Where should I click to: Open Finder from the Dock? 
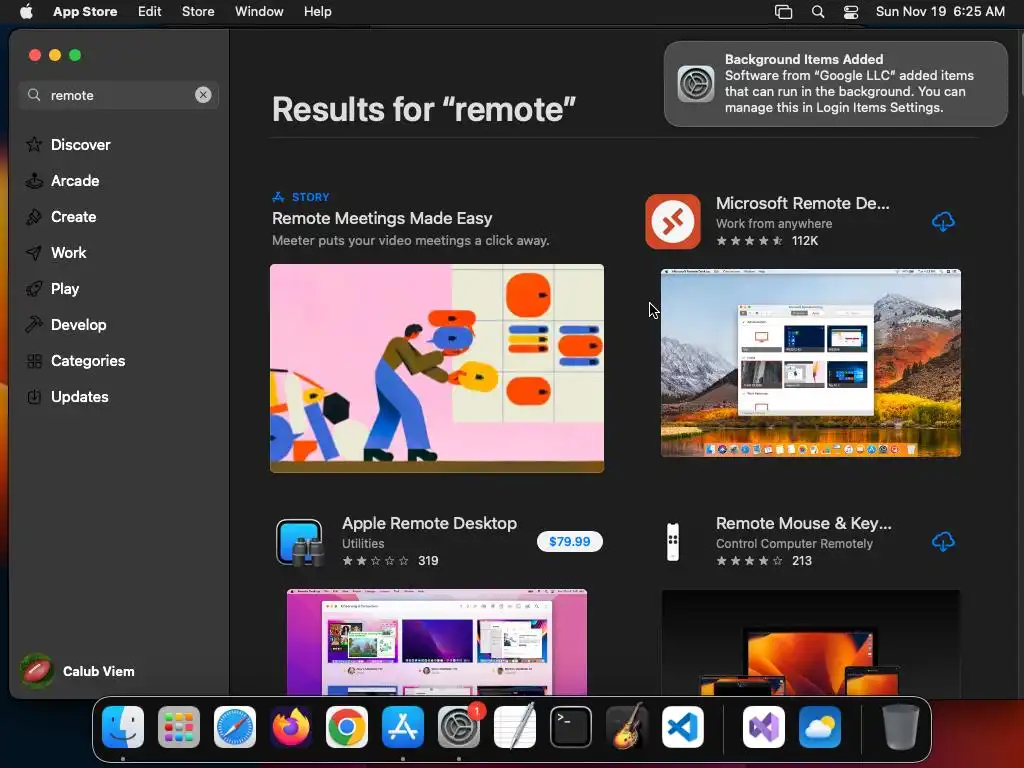tap(123, 727)
